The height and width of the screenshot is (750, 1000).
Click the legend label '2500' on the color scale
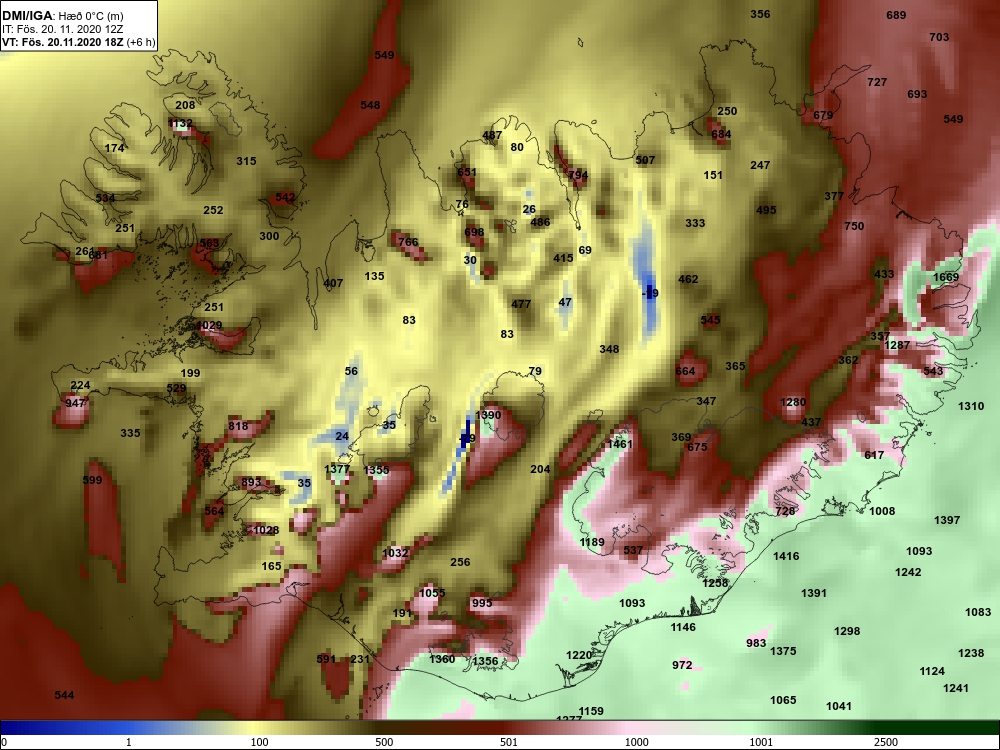(x=887, y=742)
